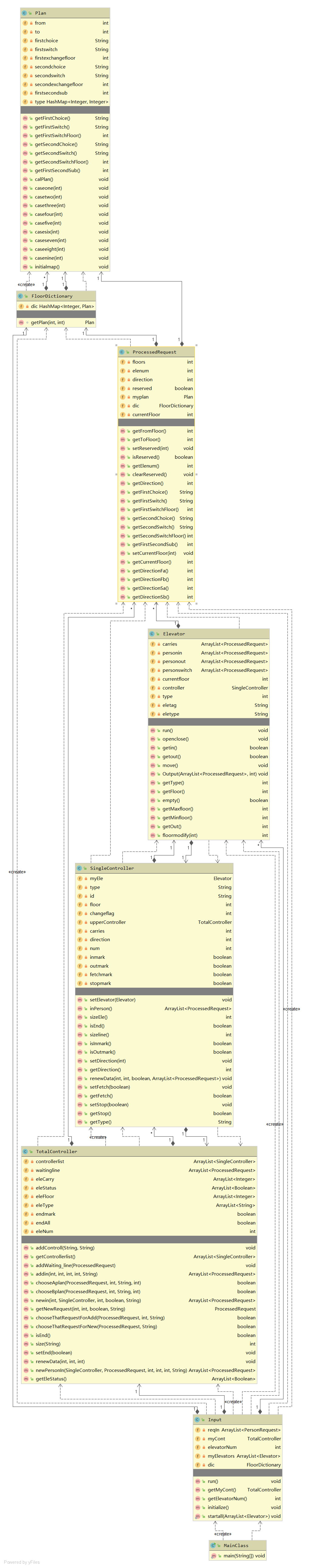This screenshot has width=309, height=1568.
Task: Click field icon next to upperController
Action: click(80, 922)
